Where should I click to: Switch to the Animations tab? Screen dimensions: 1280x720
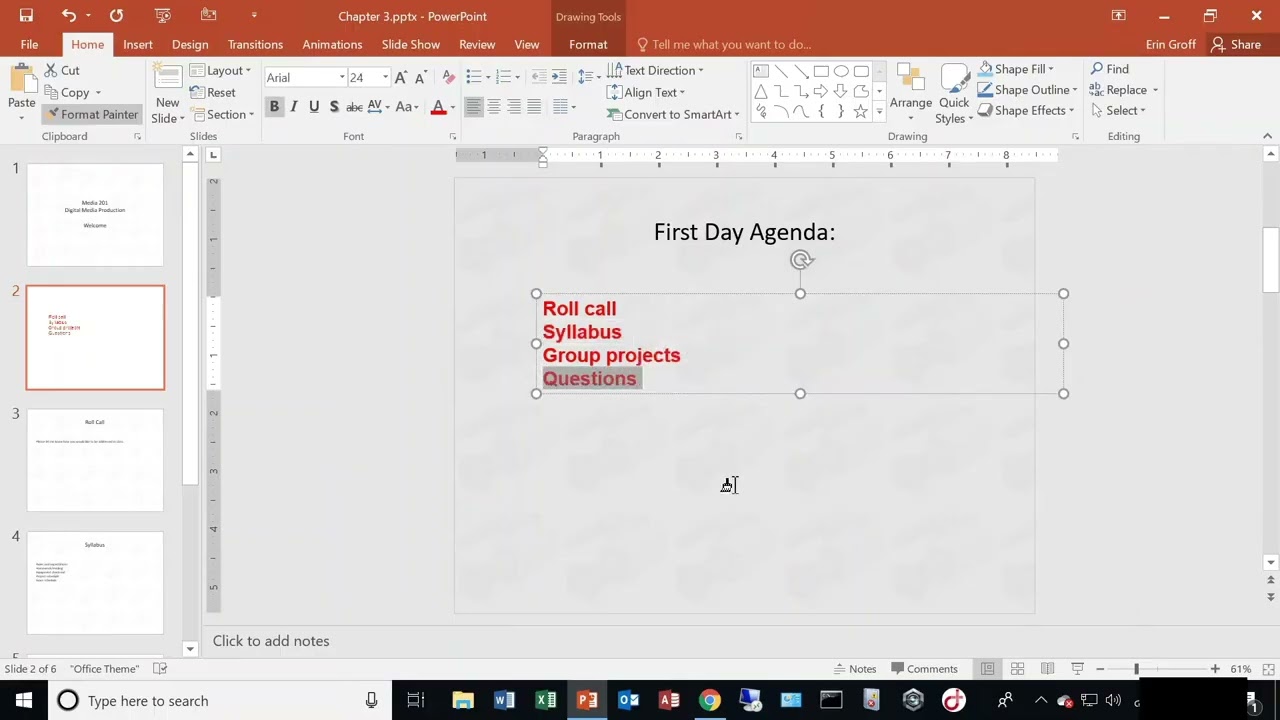click(x=332, y=44)
